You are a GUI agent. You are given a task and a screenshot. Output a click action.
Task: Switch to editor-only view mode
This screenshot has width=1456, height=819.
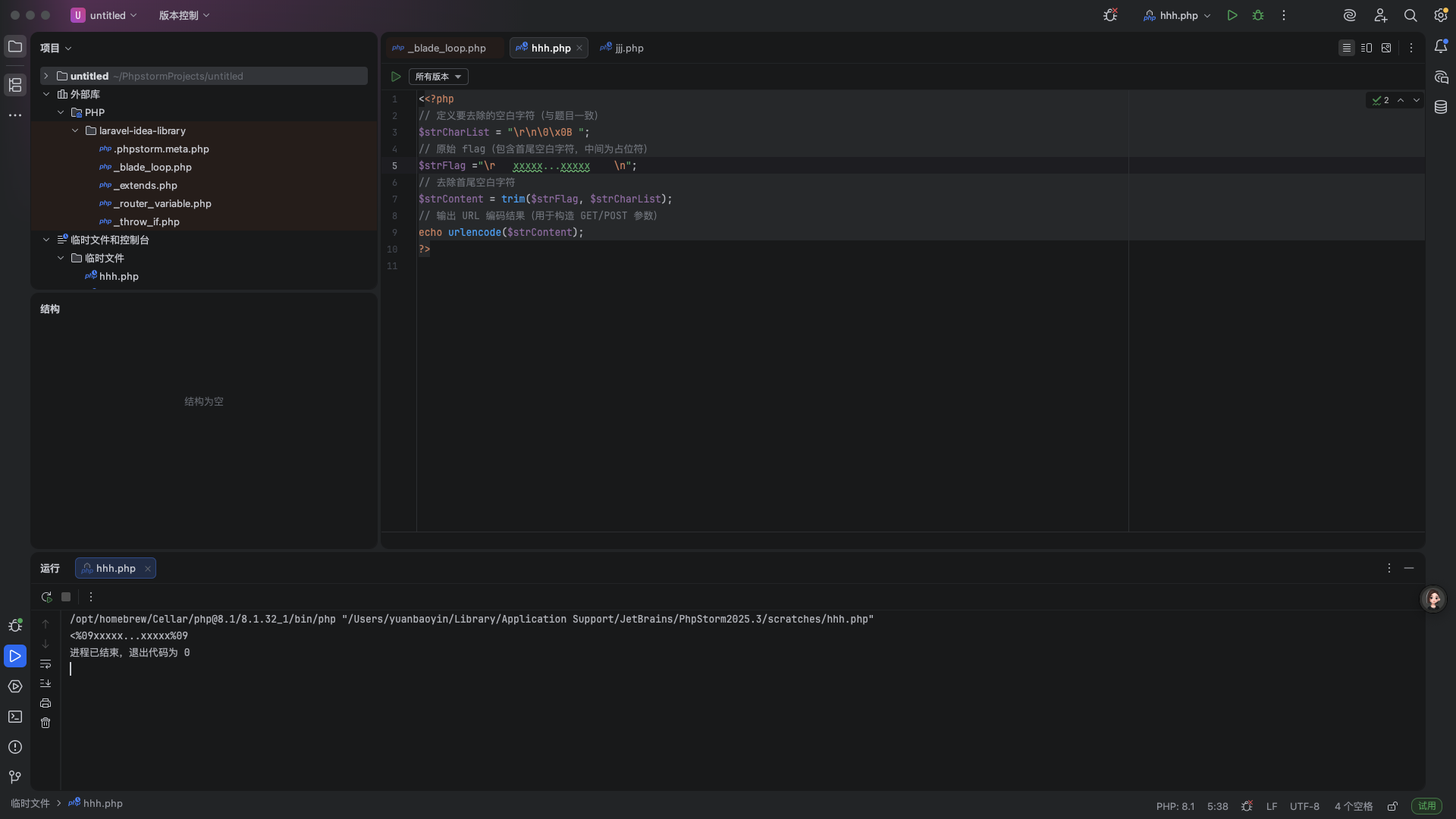click(1347, 48)
